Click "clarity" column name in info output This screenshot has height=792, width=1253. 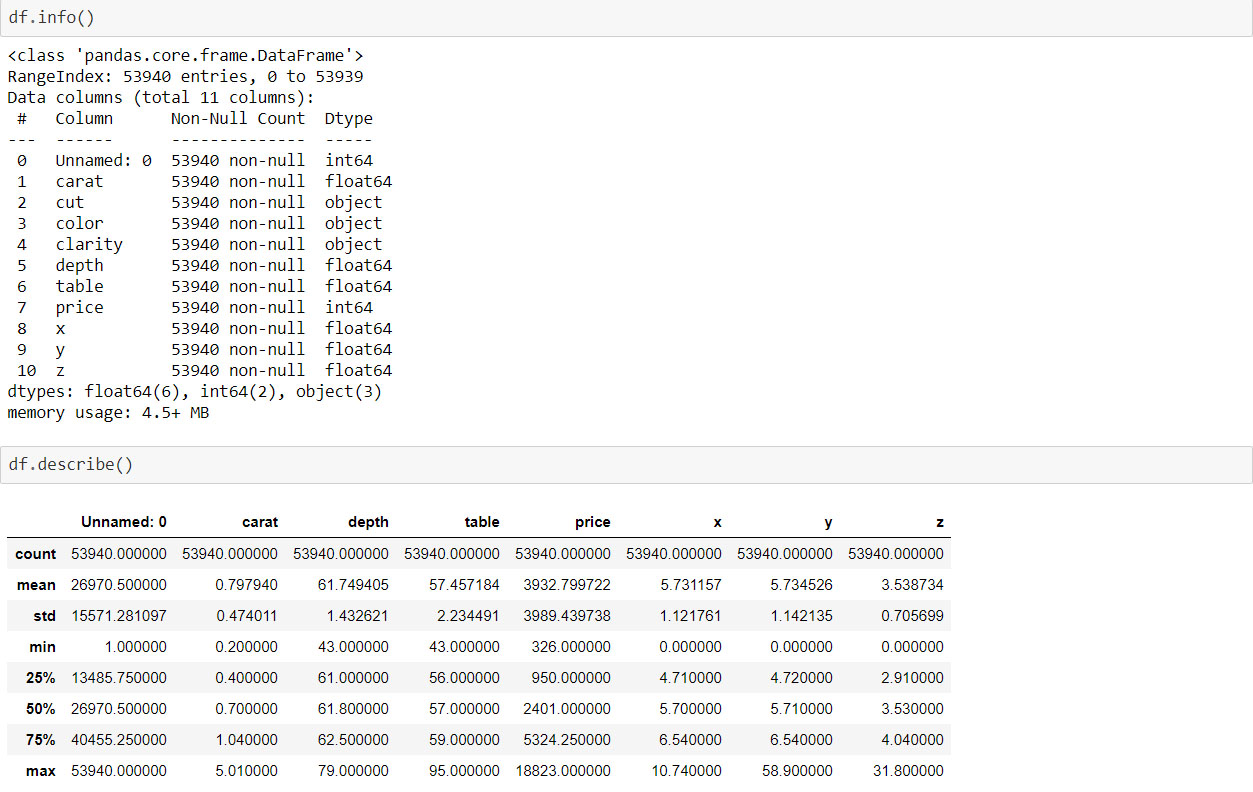89,244
